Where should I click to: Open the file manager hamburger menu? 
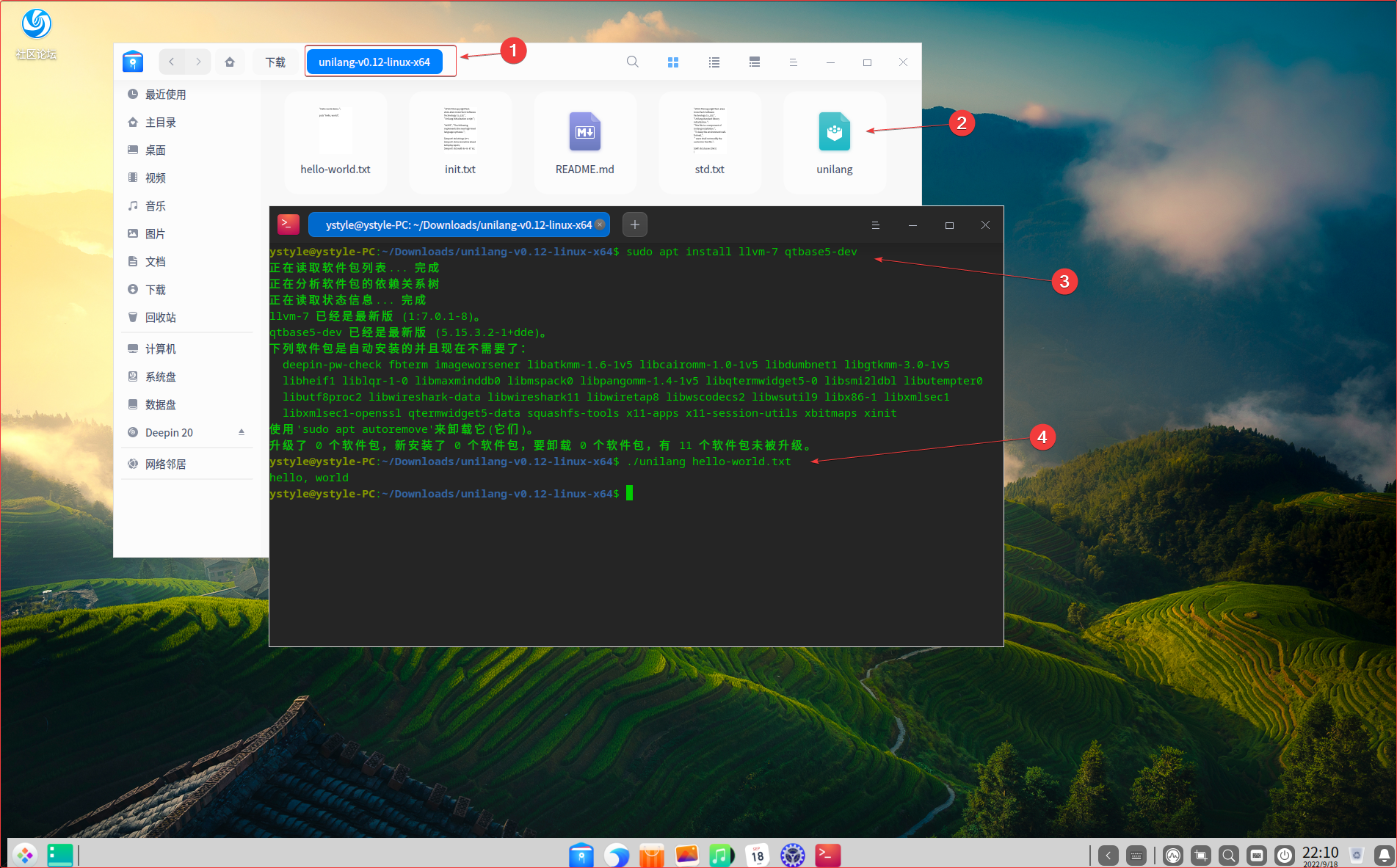click(x=793, y=62)
